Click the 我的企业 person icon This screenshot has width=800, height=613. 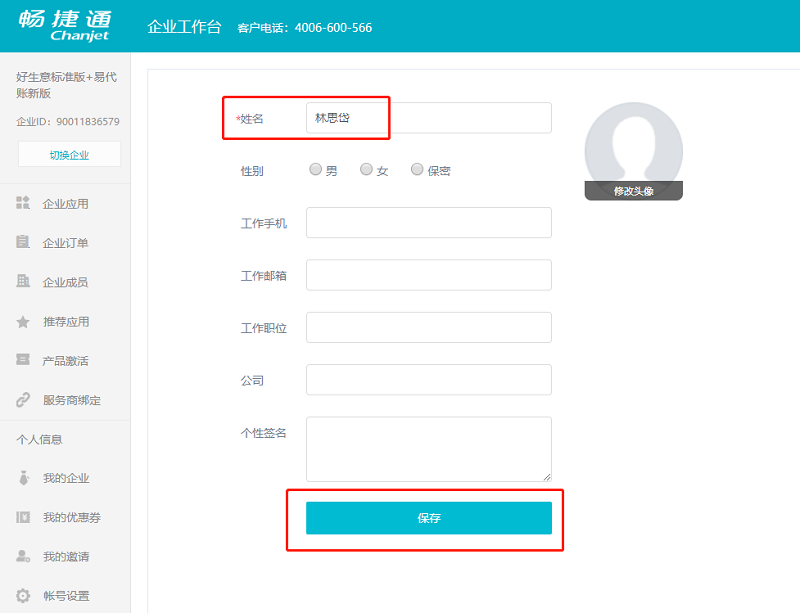[23, 478]
